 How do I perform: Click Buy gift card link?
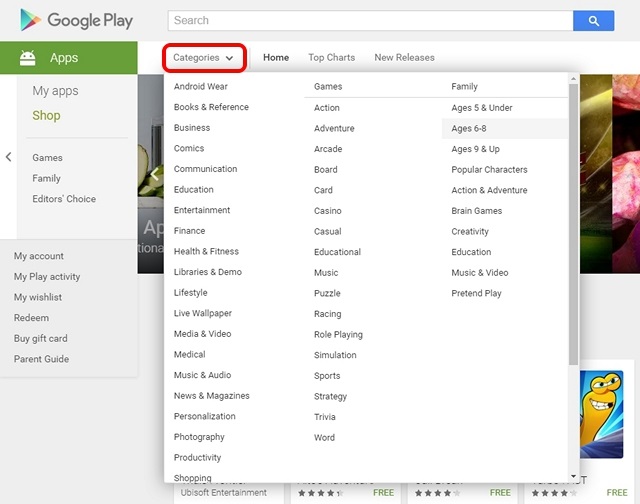tap(41, 338)
